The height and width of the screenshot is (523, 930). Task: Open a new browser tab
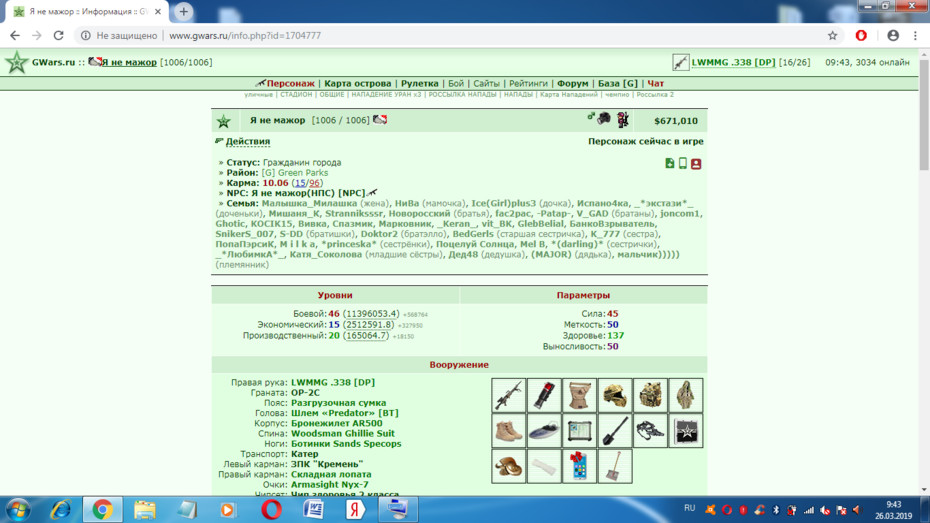pos(183,11)
